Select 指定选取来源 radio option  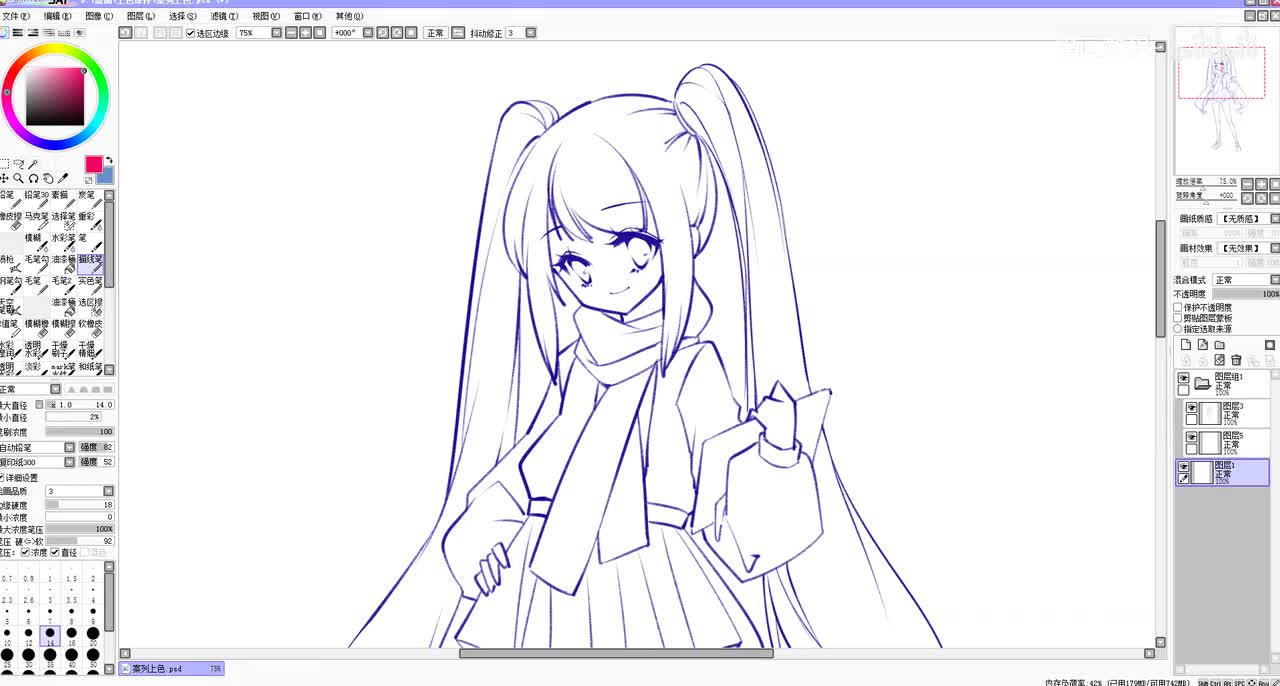(x=1177, y=329)
